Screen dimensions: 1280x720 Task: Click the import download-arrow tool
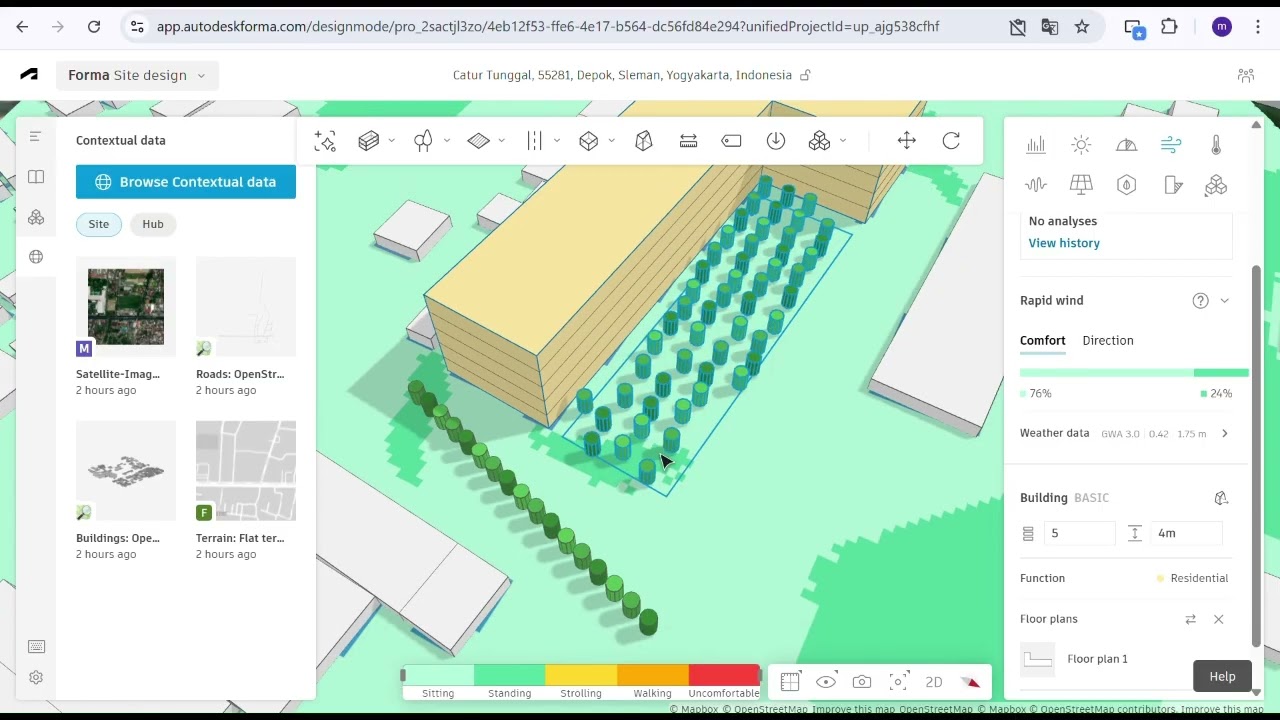[776, 141]
